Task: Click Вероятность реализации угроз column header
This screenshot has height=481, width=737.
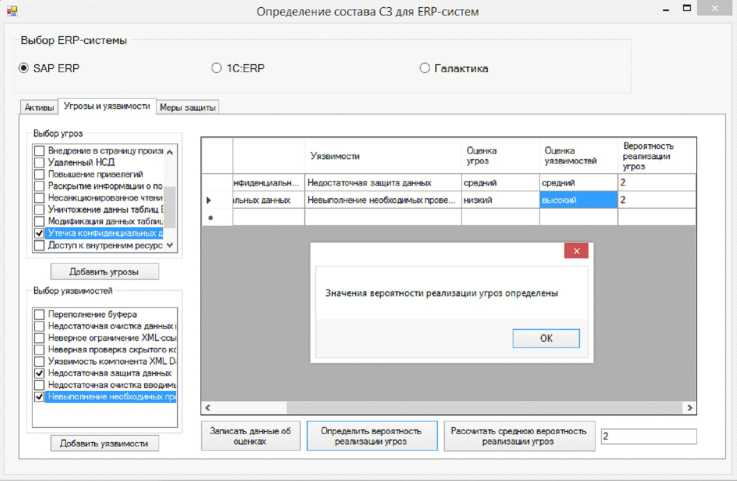Action: point(657,156)
